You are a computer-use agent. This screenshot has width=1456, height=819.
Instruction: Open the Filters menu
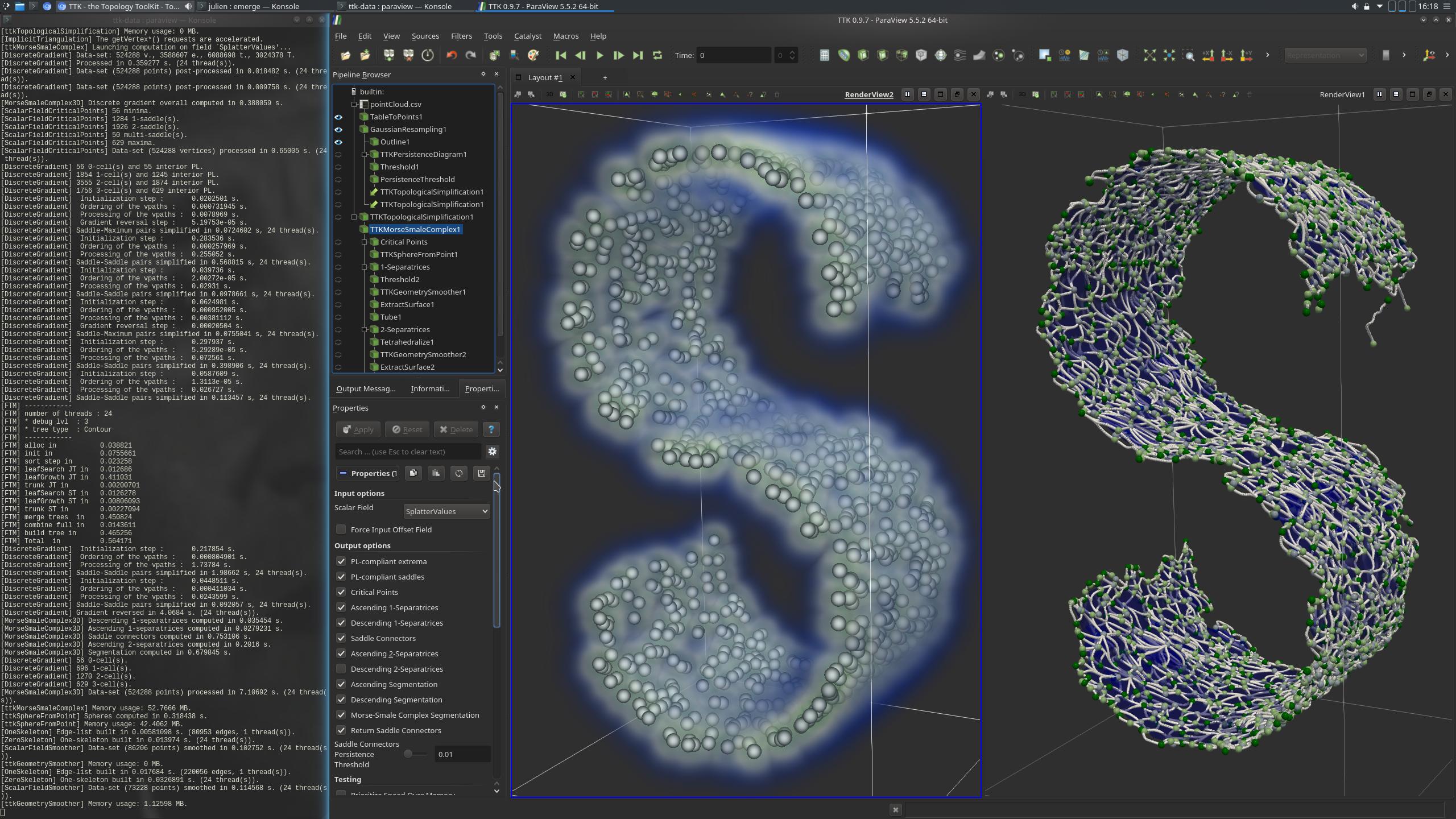pos(461,36)
